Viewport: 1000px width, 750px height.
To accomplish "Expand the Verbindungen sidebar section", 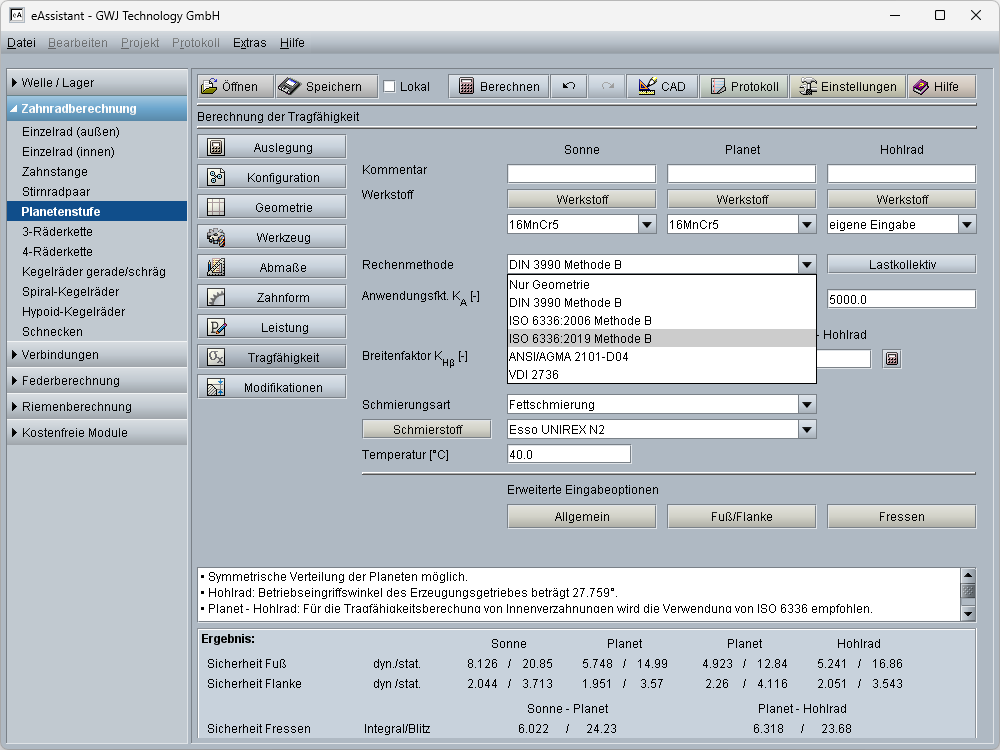I will (97, 355).
